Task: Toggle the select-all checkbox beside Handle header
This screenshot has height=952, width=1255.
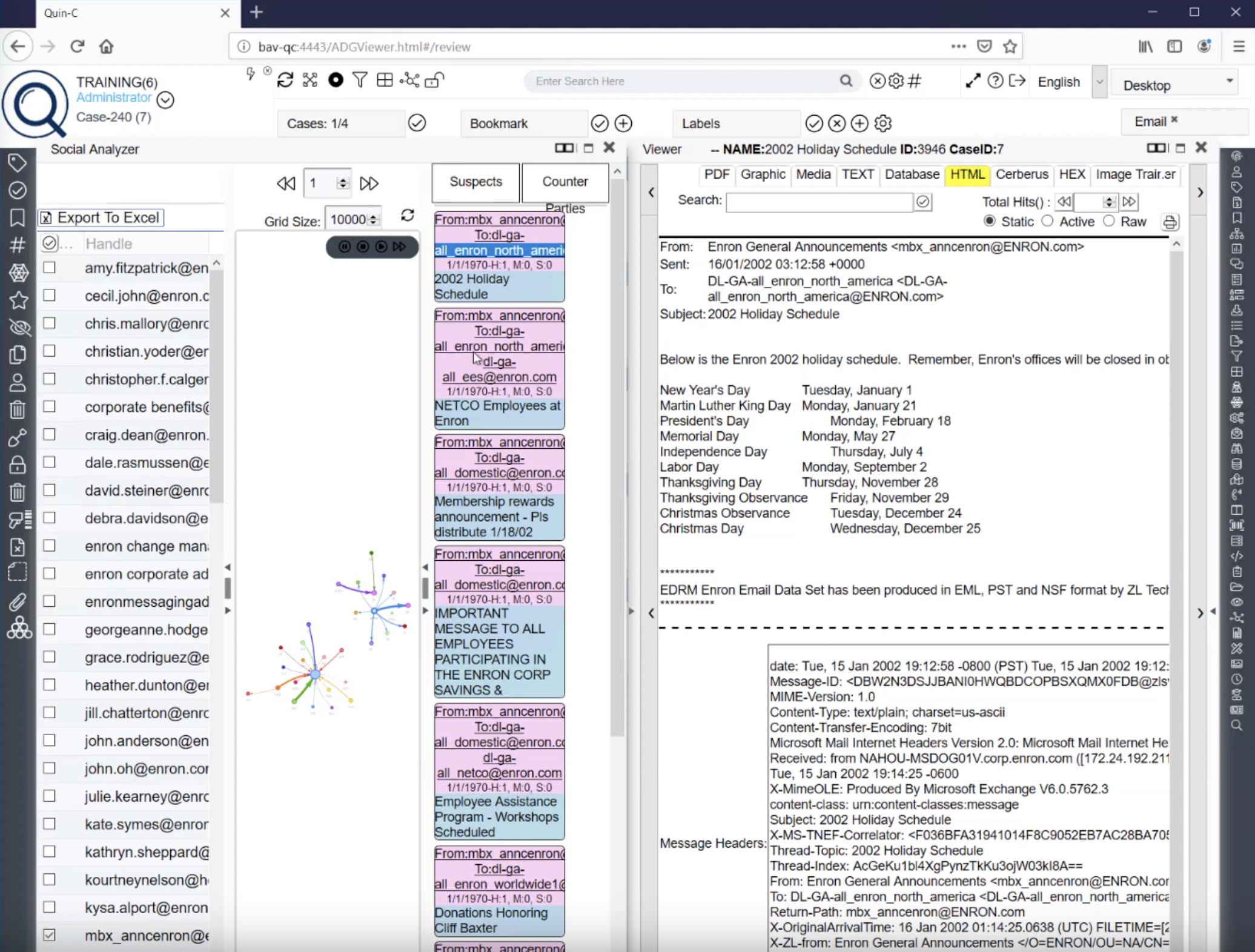Action: point(50,243)
